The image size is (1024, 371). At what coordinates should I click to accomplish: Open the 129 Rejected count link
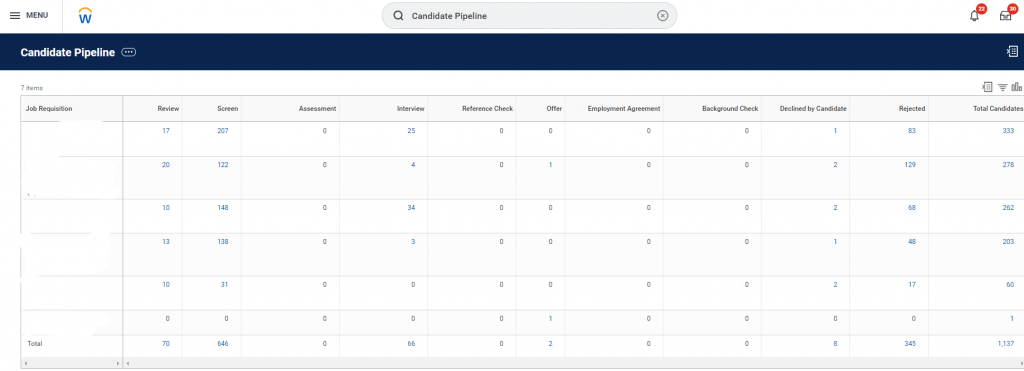coord(909,165)
